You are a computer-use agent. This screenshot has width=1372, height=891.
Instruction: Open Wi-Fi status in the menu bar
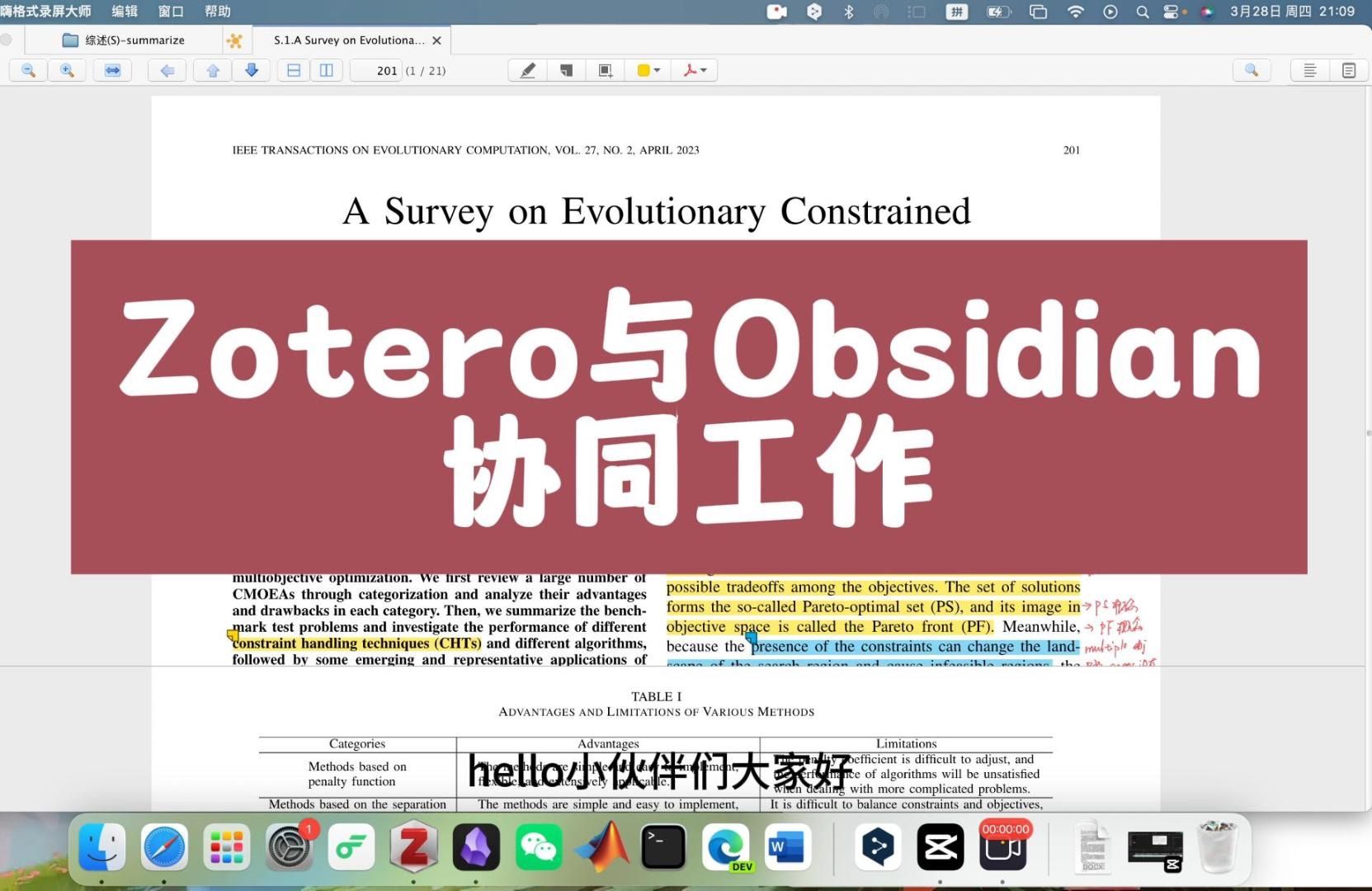[x=1075, y=12]
